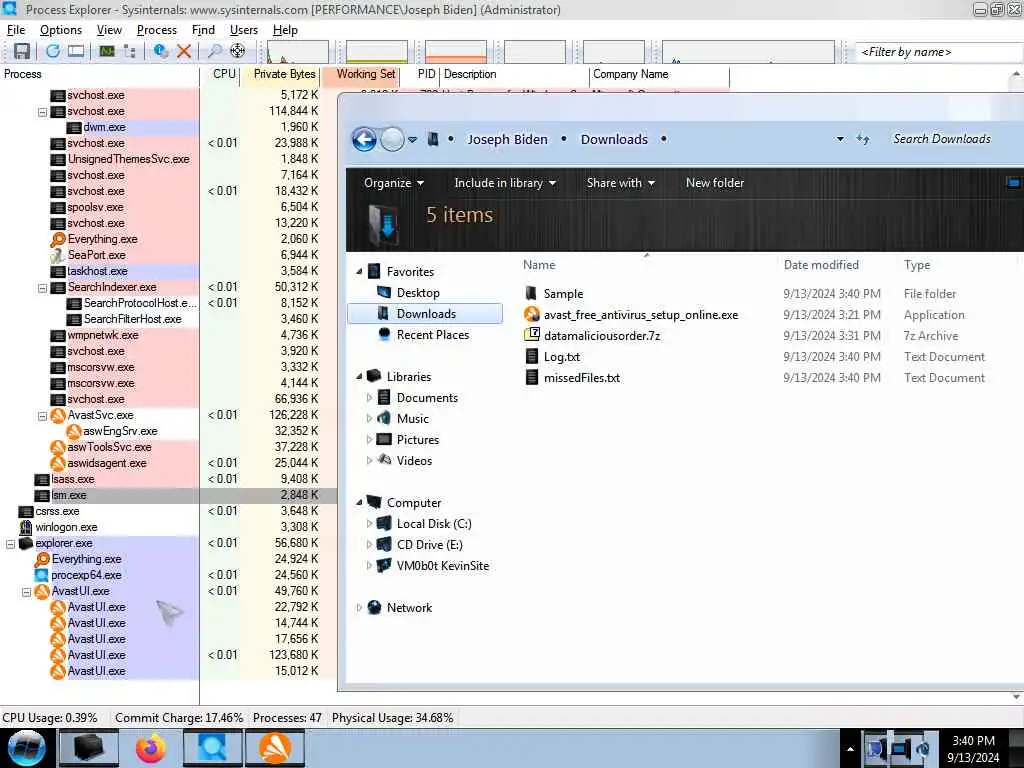
Task: Open Firefox from the taskbar
Action: pyautogui.click(x=151, y=748)
